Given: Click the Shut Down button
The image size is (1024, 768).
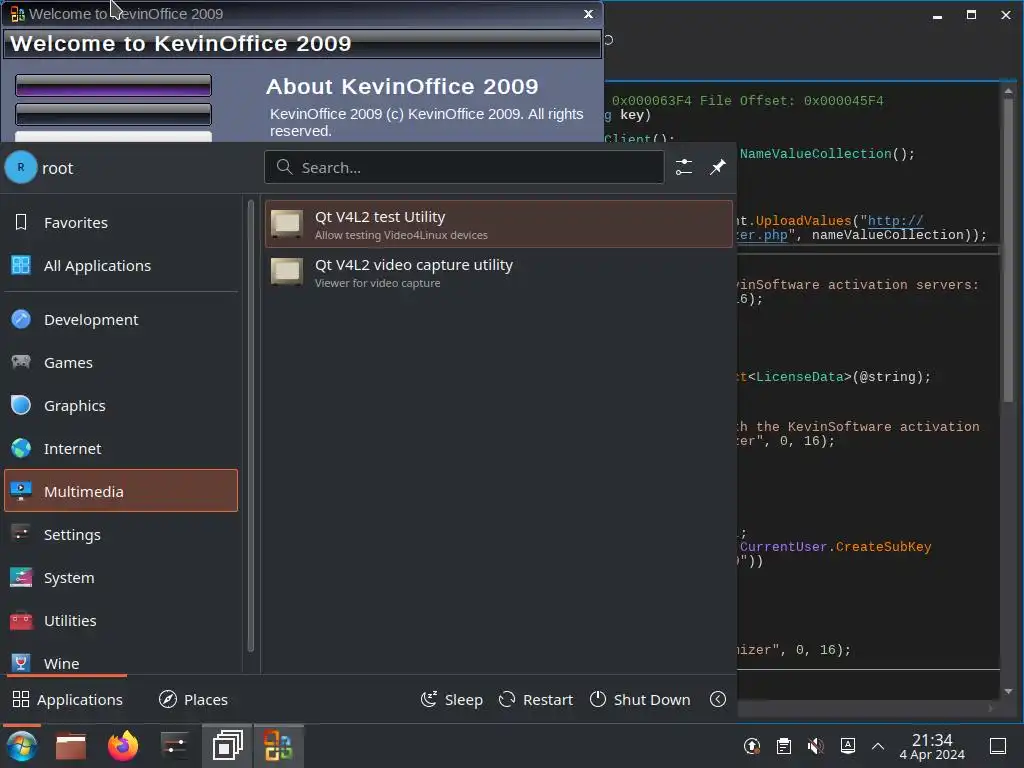Looking at the screenshot, I should [640, 699].
